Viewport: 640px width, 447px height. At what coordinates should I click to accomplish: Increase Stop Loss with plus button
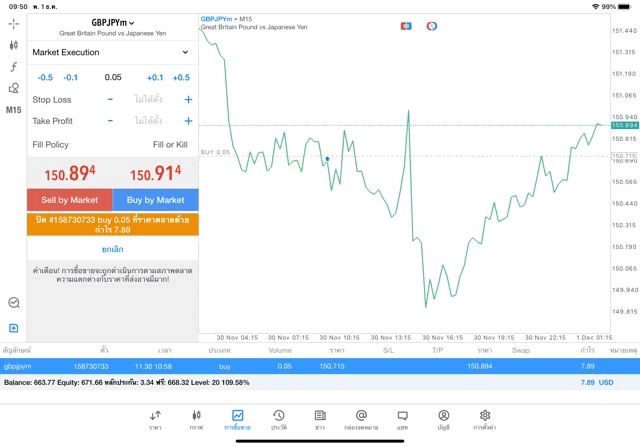188,99
